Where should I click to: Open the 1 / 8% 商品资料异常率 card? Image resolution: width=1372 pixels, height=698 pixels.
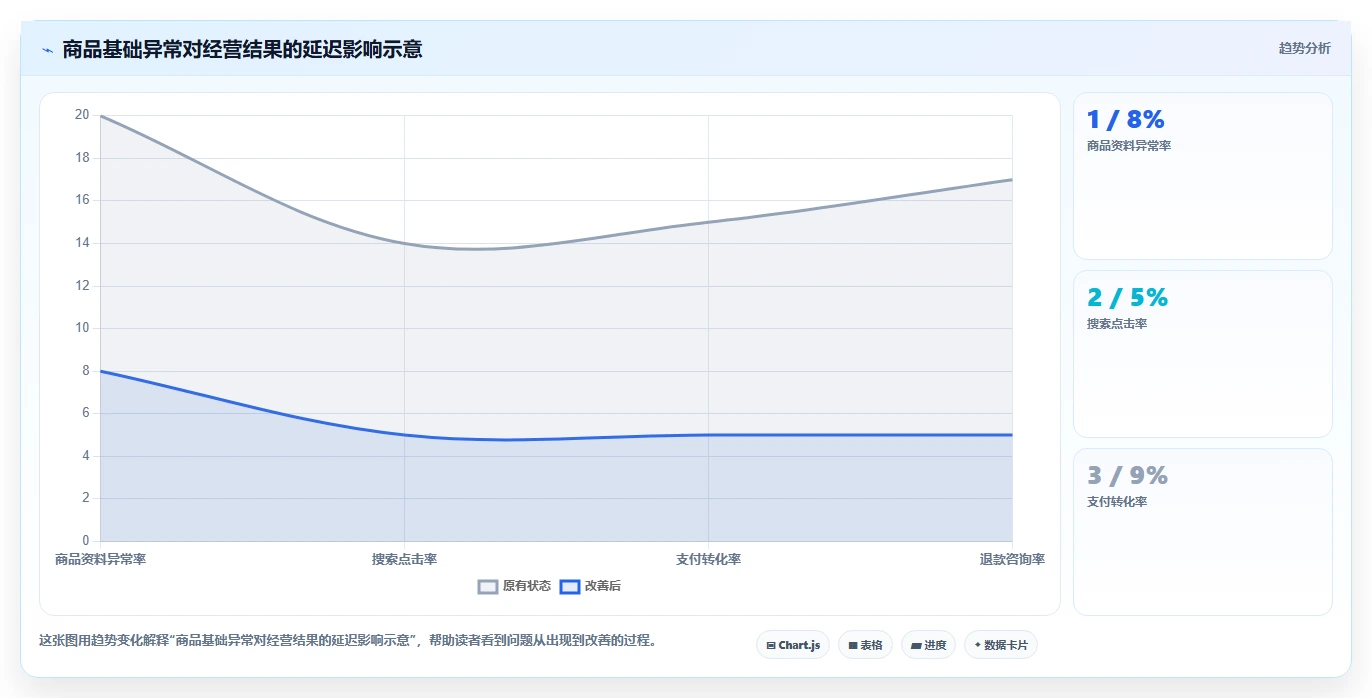click(x=1203, y=176)
